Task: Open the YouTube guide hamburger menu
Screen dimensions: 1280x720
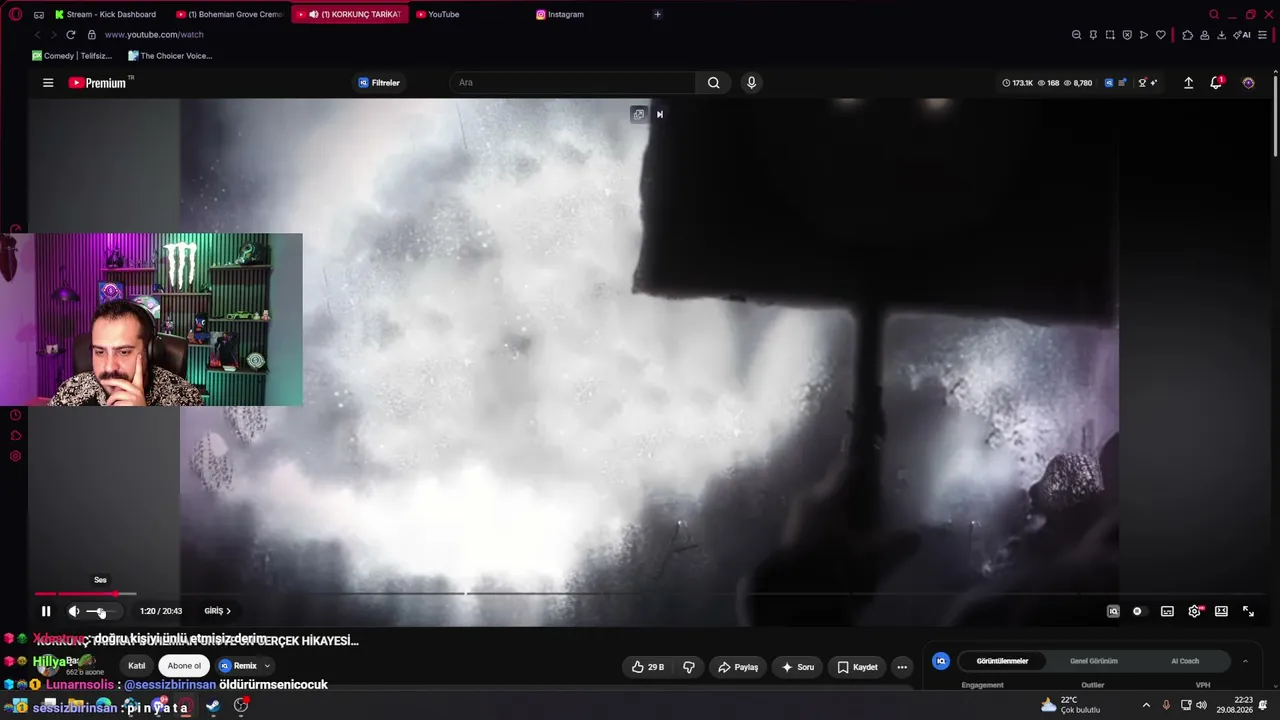Action: [x=48, y=83]
